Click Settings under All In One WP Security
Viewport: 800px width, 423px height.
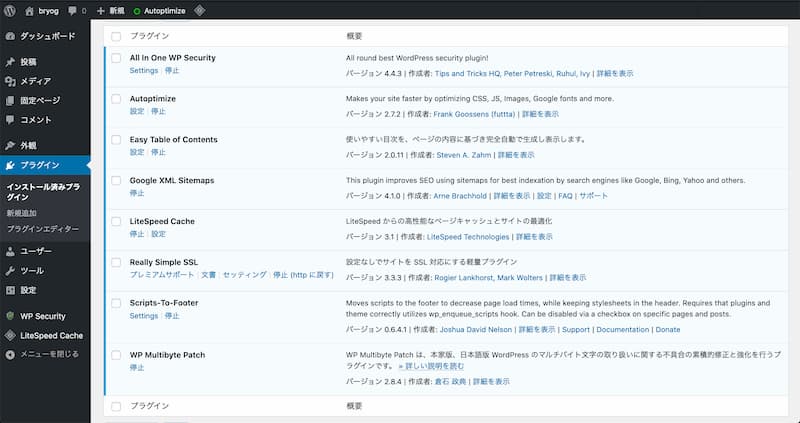[144, 70]
